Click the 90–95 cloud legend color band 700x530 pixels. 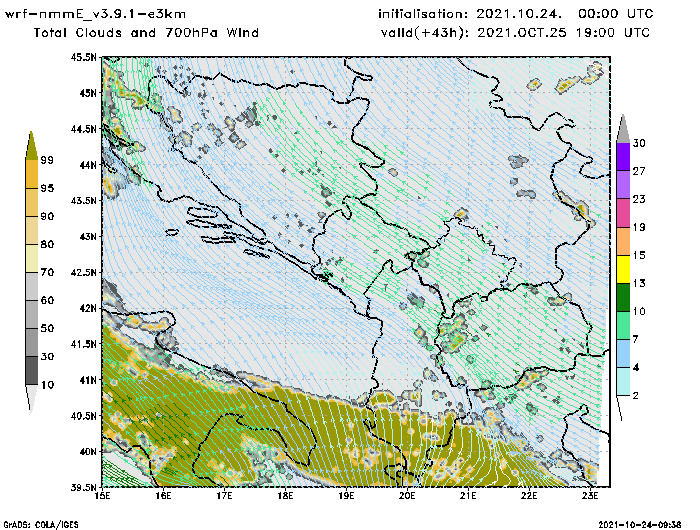pyautogui.click(x=32, y=202)
